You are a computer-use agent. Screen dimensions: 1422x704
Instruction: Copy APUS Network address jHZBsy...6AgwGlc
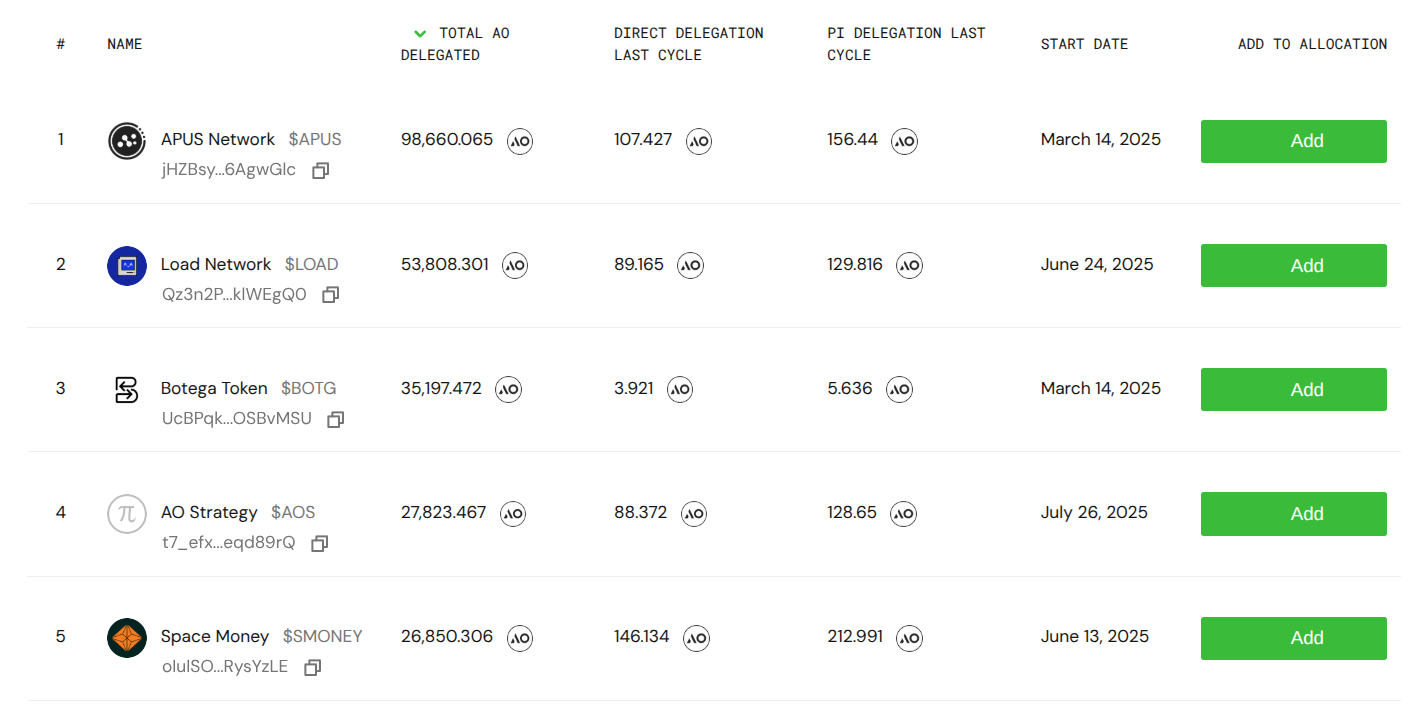320,171
